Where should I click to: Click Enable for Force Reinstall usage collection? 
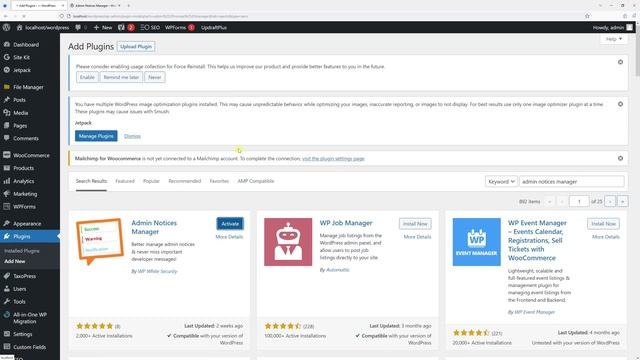[87, 77]
